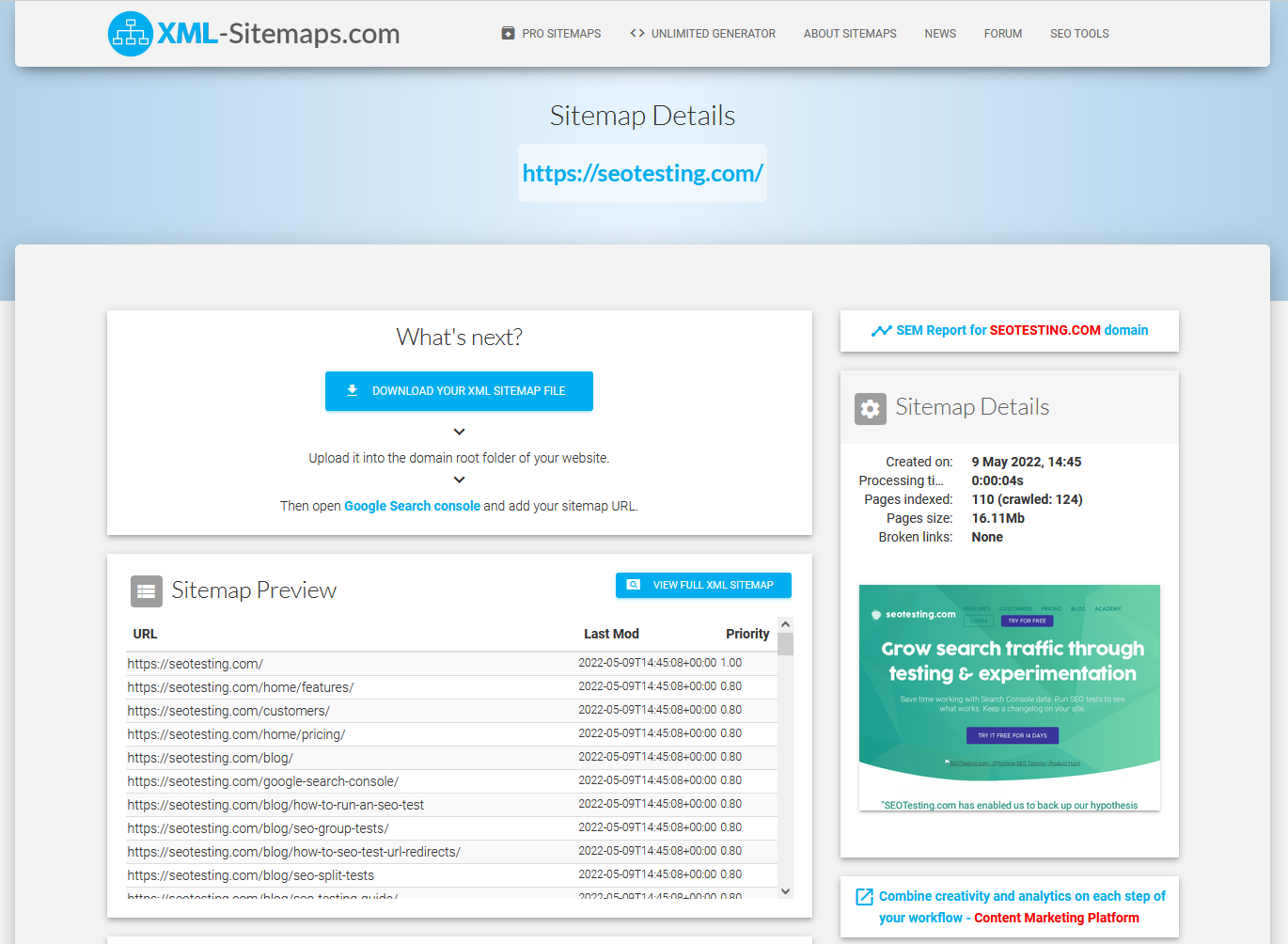Click the XML-Sitemaps.com logo icon
This screenshot has width=1288, height=944.
tap(130, 34)
